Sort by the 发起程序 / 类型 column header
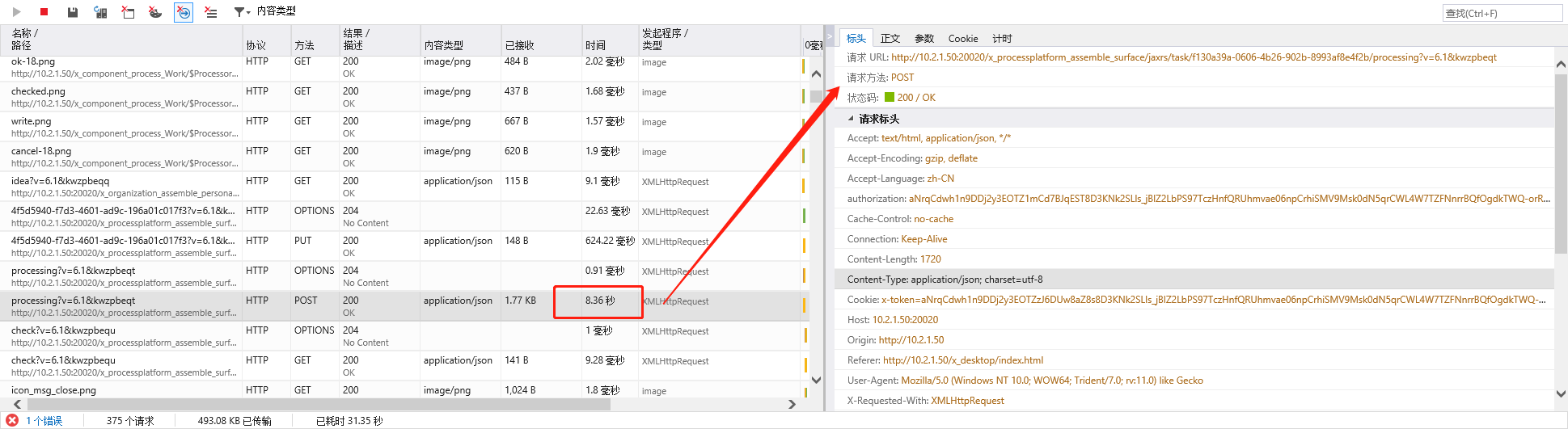 pos(719,40)
